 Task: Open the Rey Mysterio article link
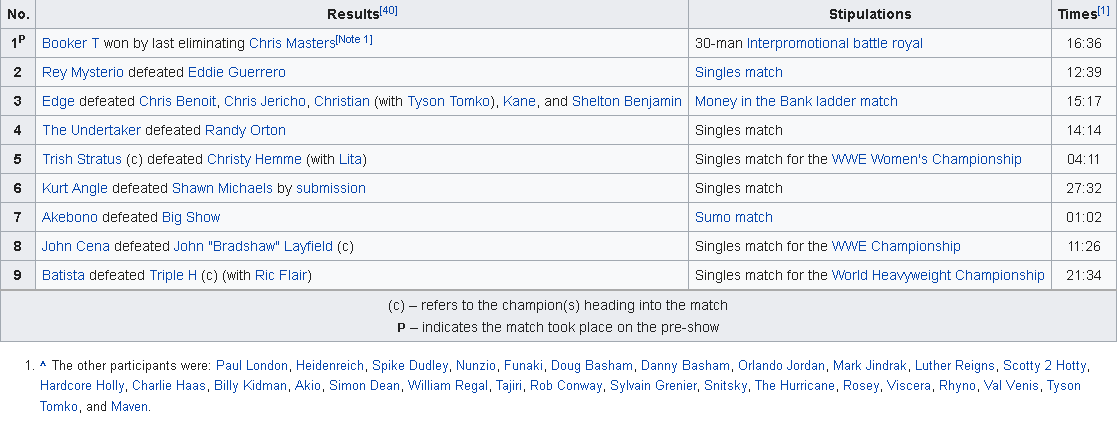[x=83, y=73]
